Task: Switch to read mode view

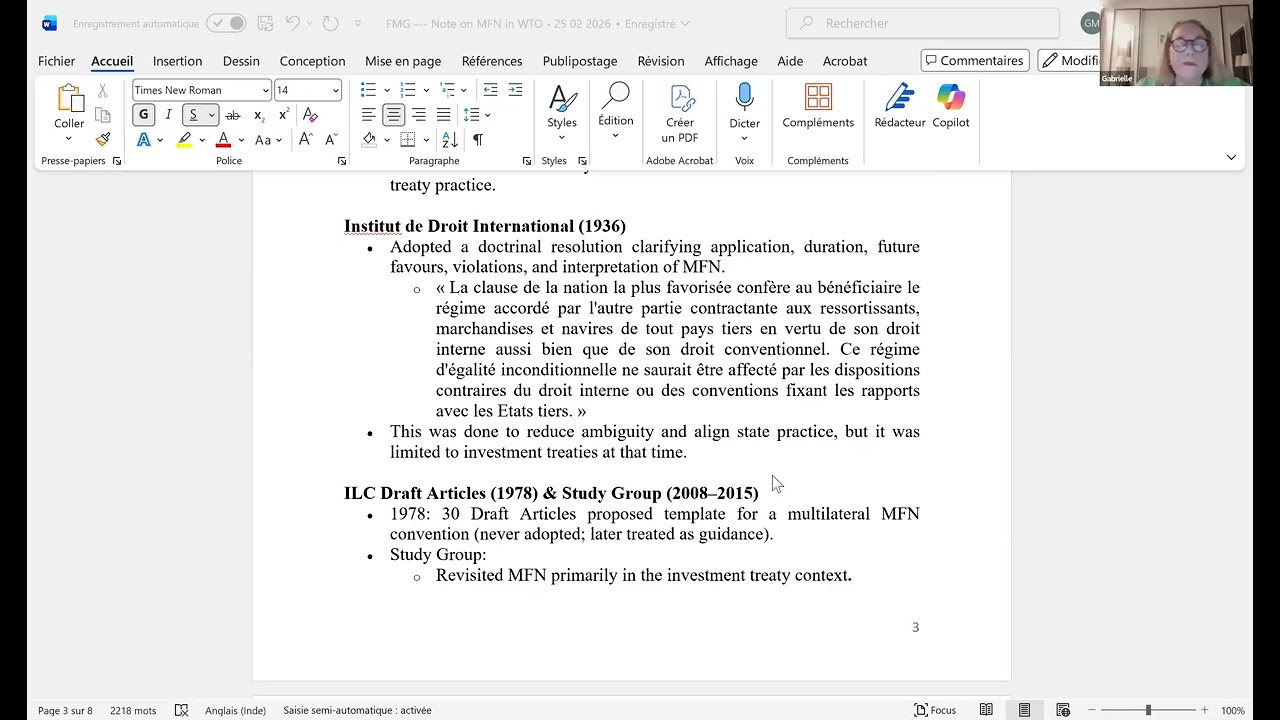Action: 986,710
